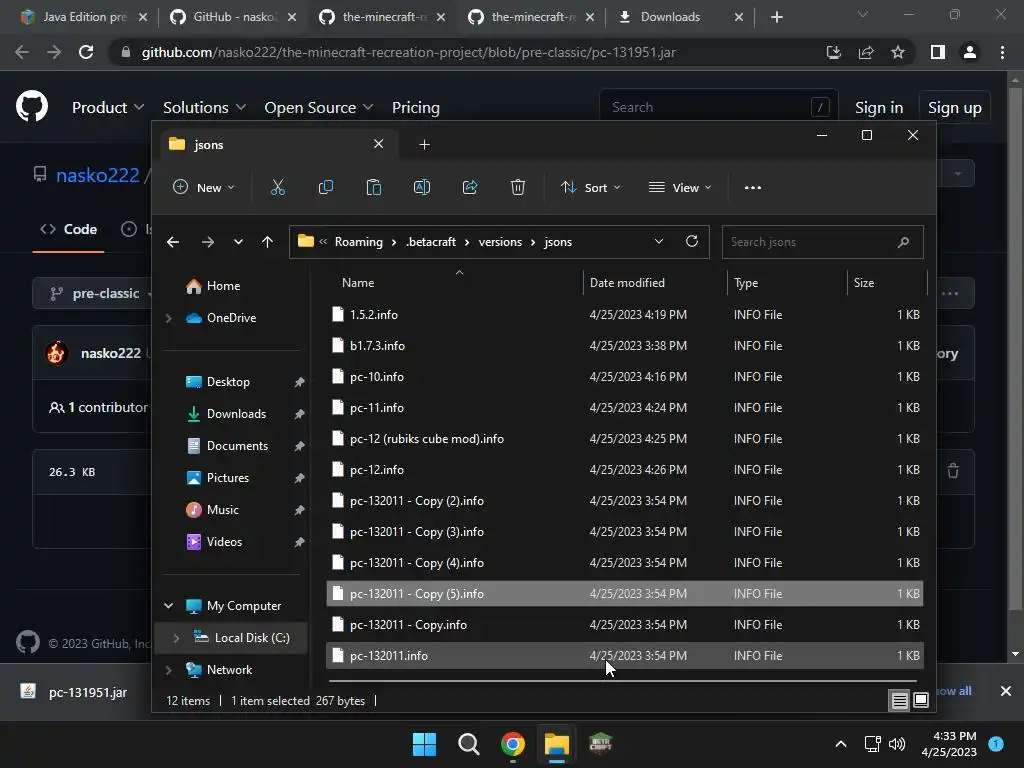The width and height of the screenshot is (1024, 768).
Task: Sort by Date modified column header
Action: pyautogui.click(x=627, y=283)
